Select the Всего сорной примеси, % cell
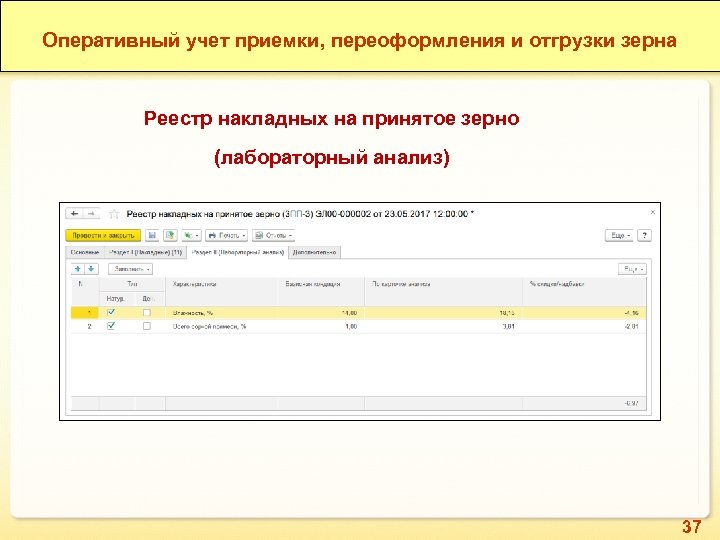 [x=221, y=326]
